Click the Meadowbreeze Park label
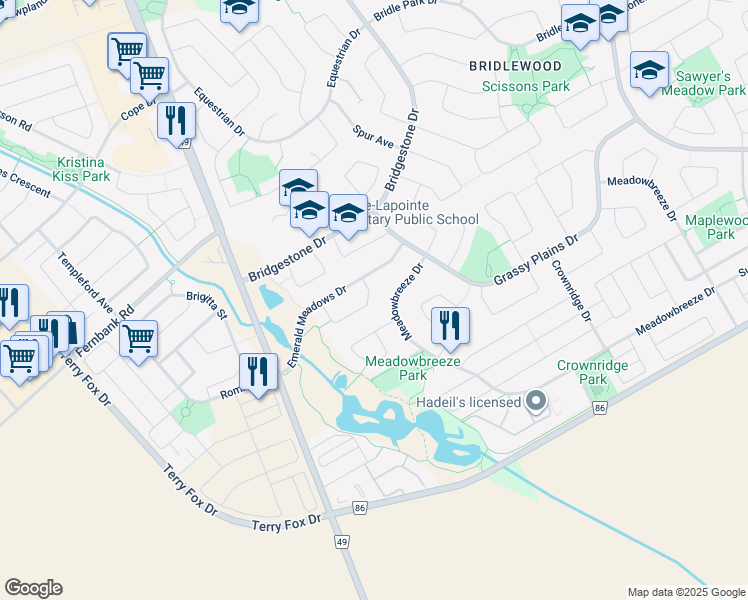Screen dimensions: 748x600 click(413, 368)
